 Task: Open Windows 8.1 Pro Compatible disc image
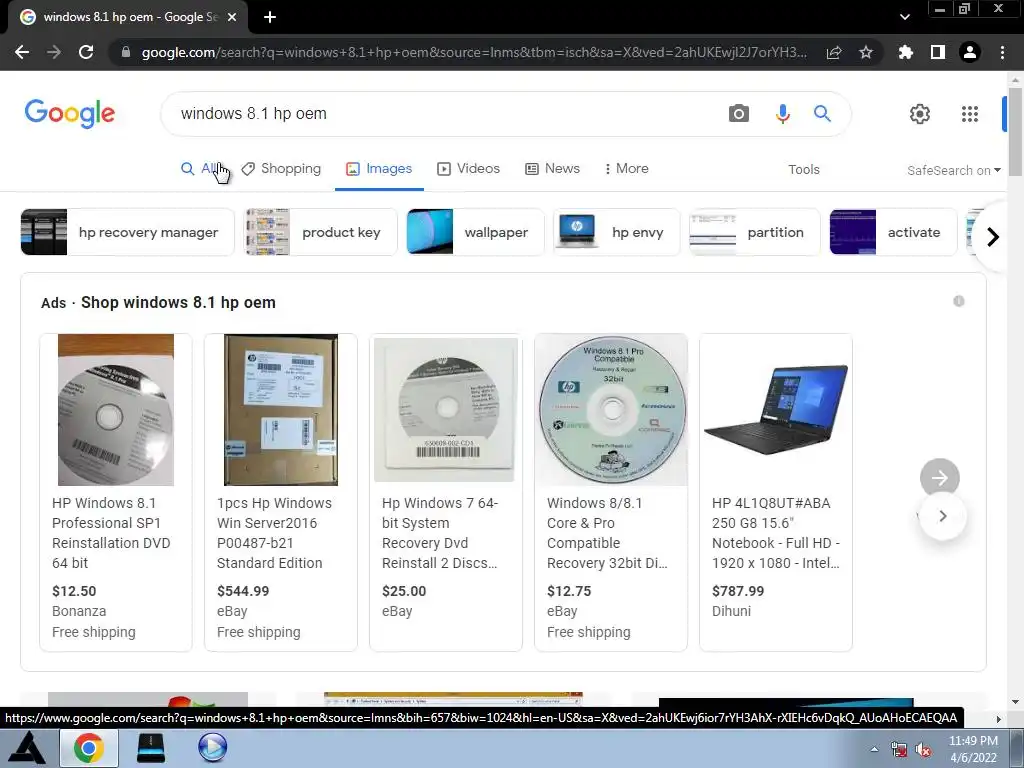611,410
